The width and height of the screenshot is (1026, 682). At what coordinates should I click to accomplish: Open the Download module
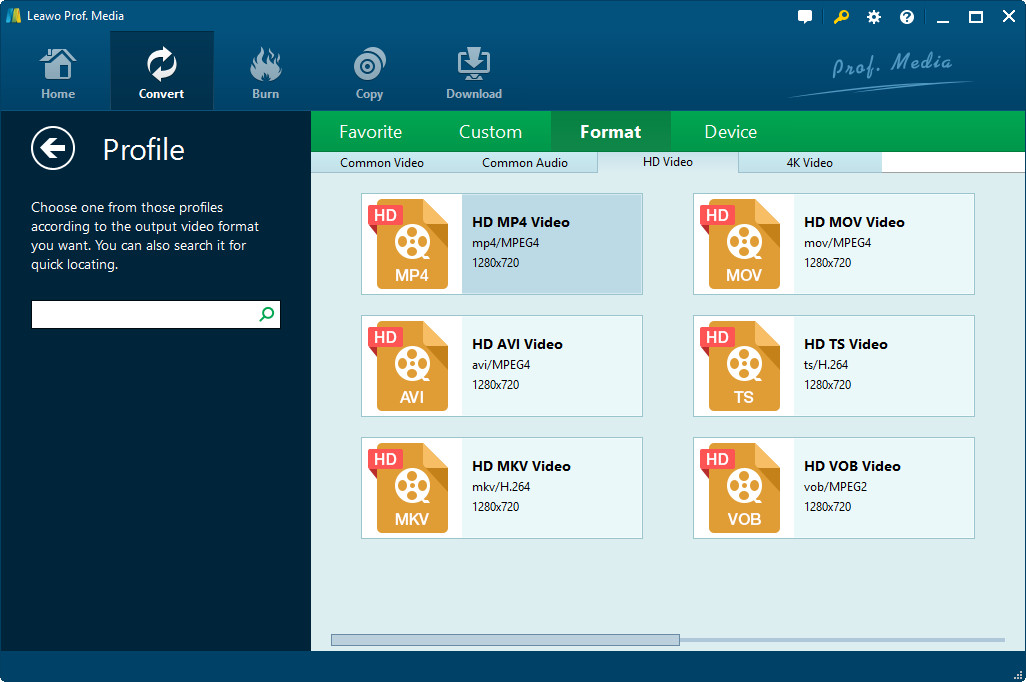(x=474, y=73)
